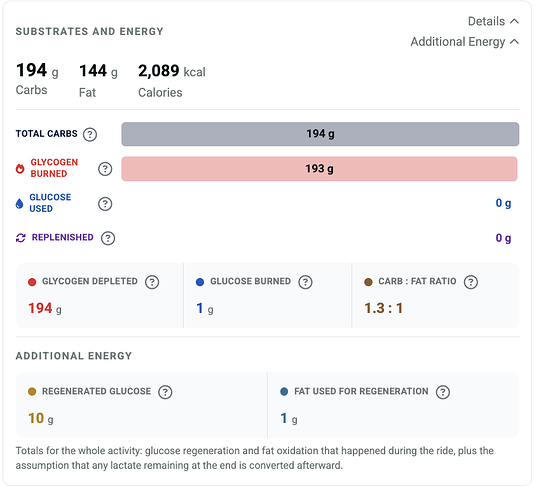Collapse the Details section
Screen dimensions: 548x500
click(493, 21)
